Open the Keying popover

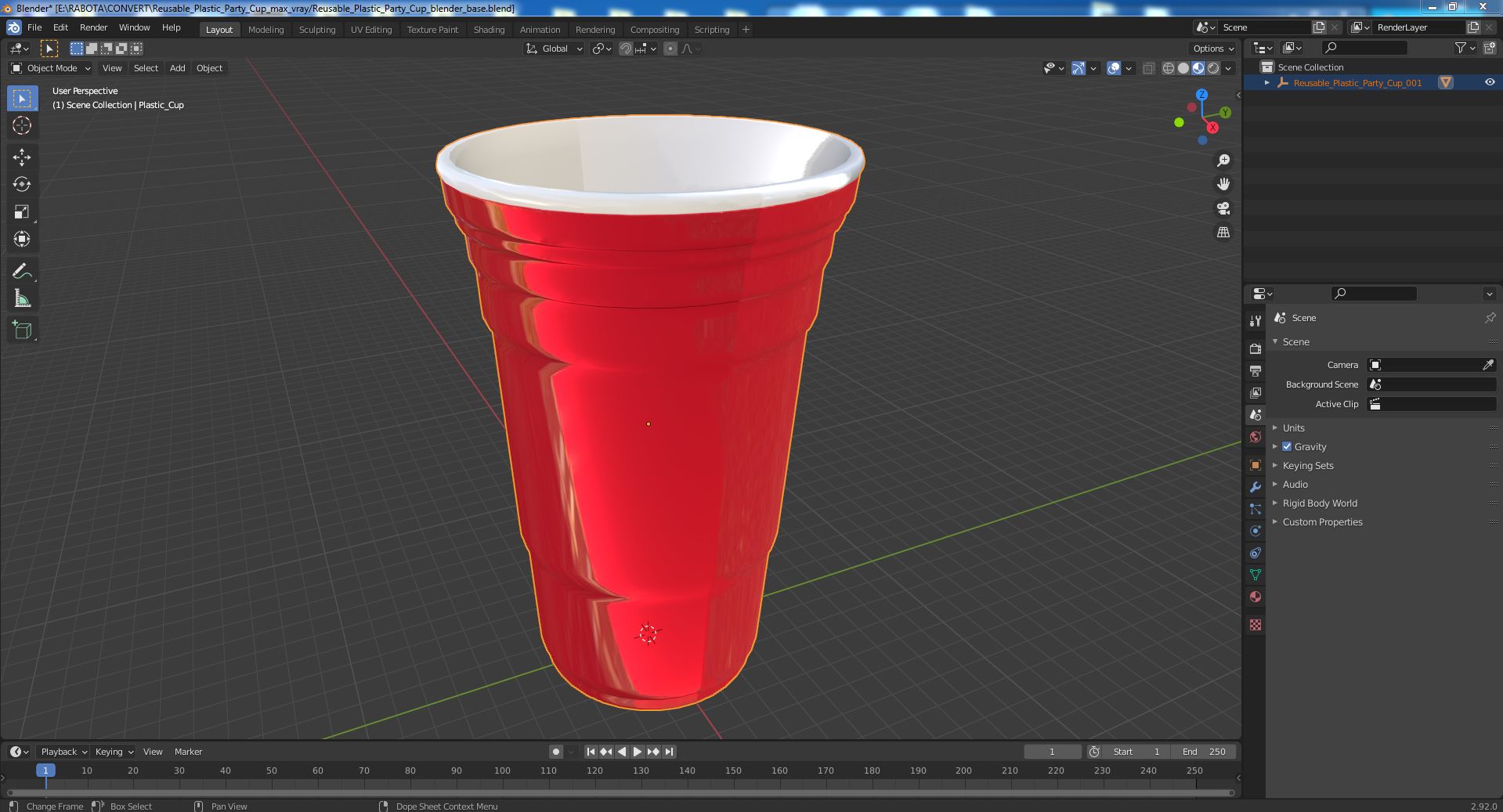coord(114,752)
